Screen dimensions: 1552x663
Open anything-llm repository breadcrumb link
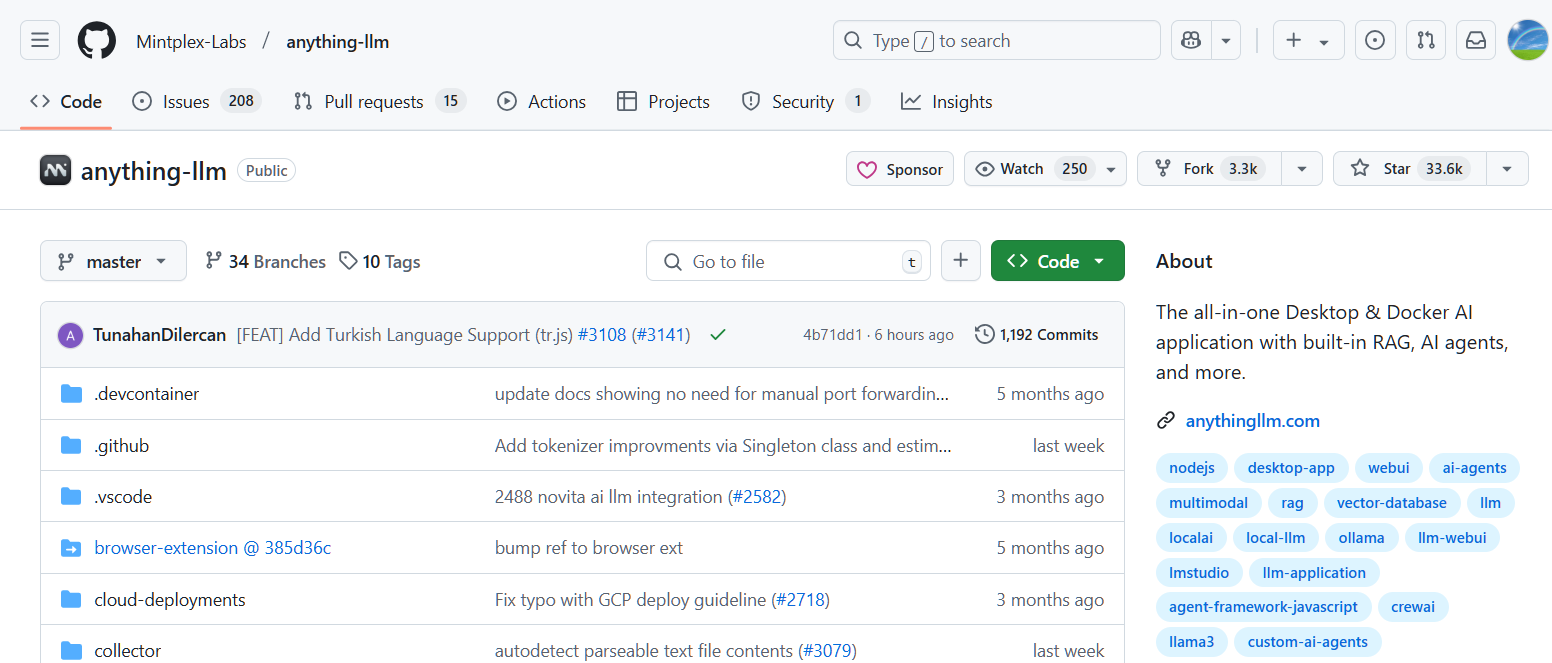click(338, 41)
